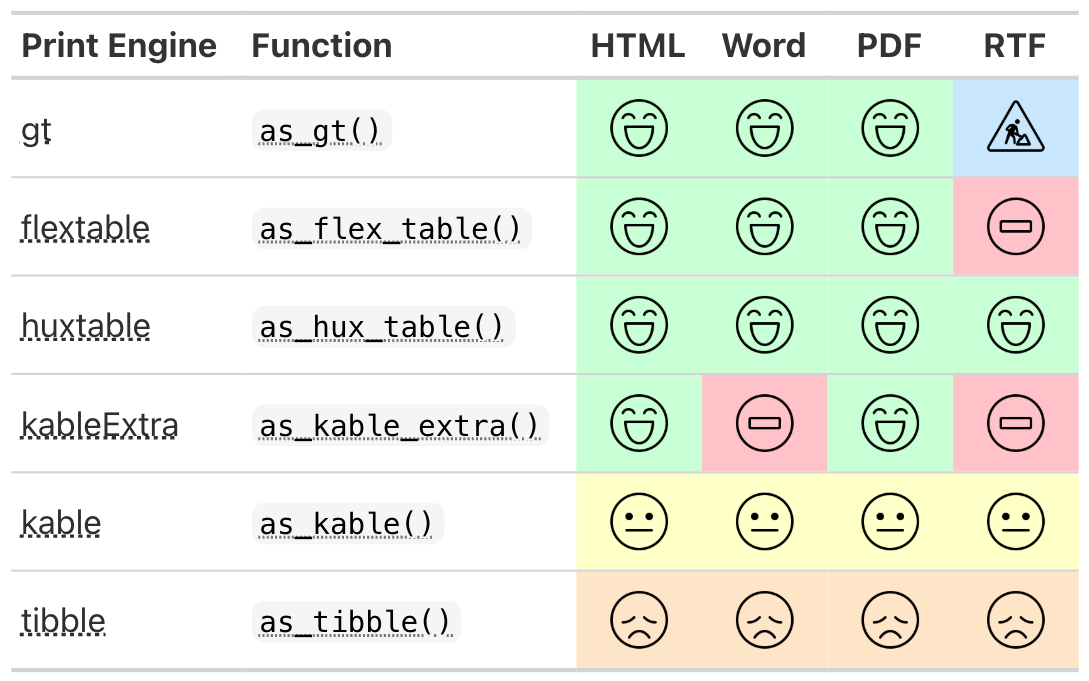Click the as_hux_table() function code

click(382, 327)
